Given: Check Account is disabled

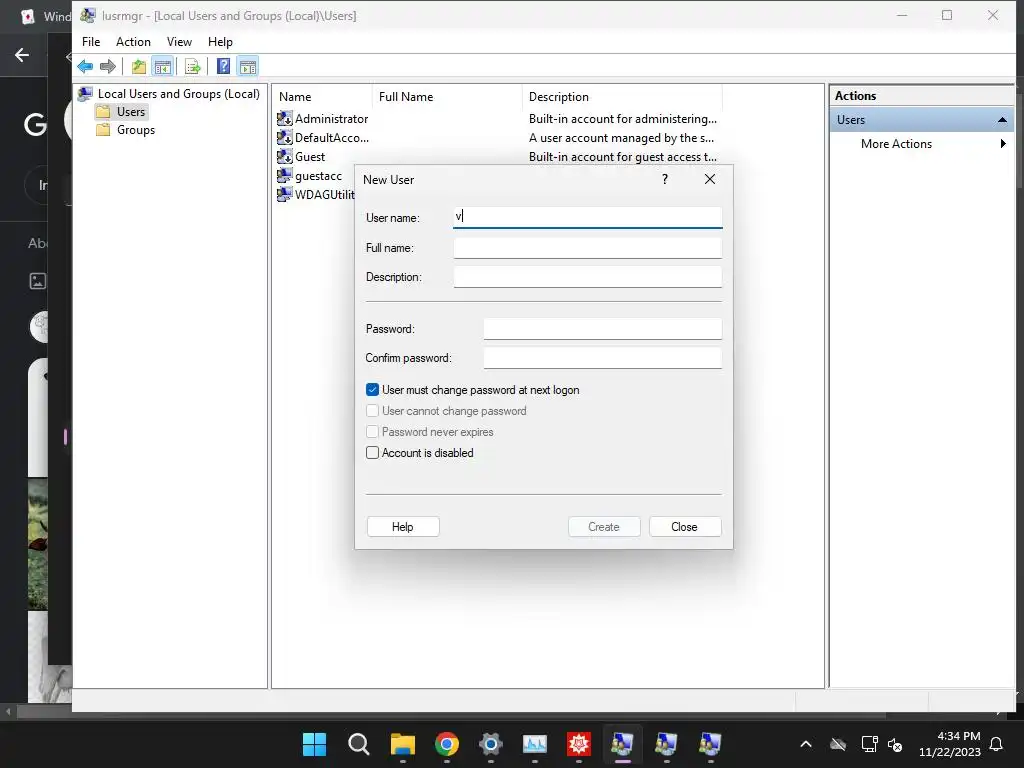Looking at the screenshot, I should [372, 453].
